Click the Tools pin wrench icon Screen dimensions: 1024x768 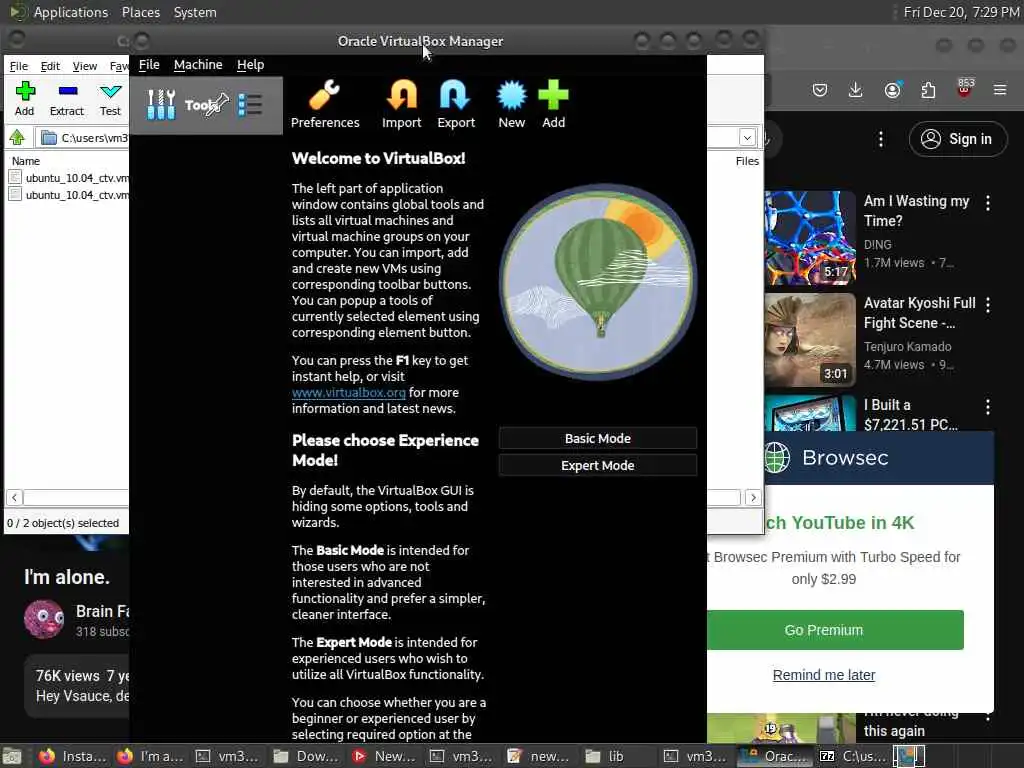[216, 104]
